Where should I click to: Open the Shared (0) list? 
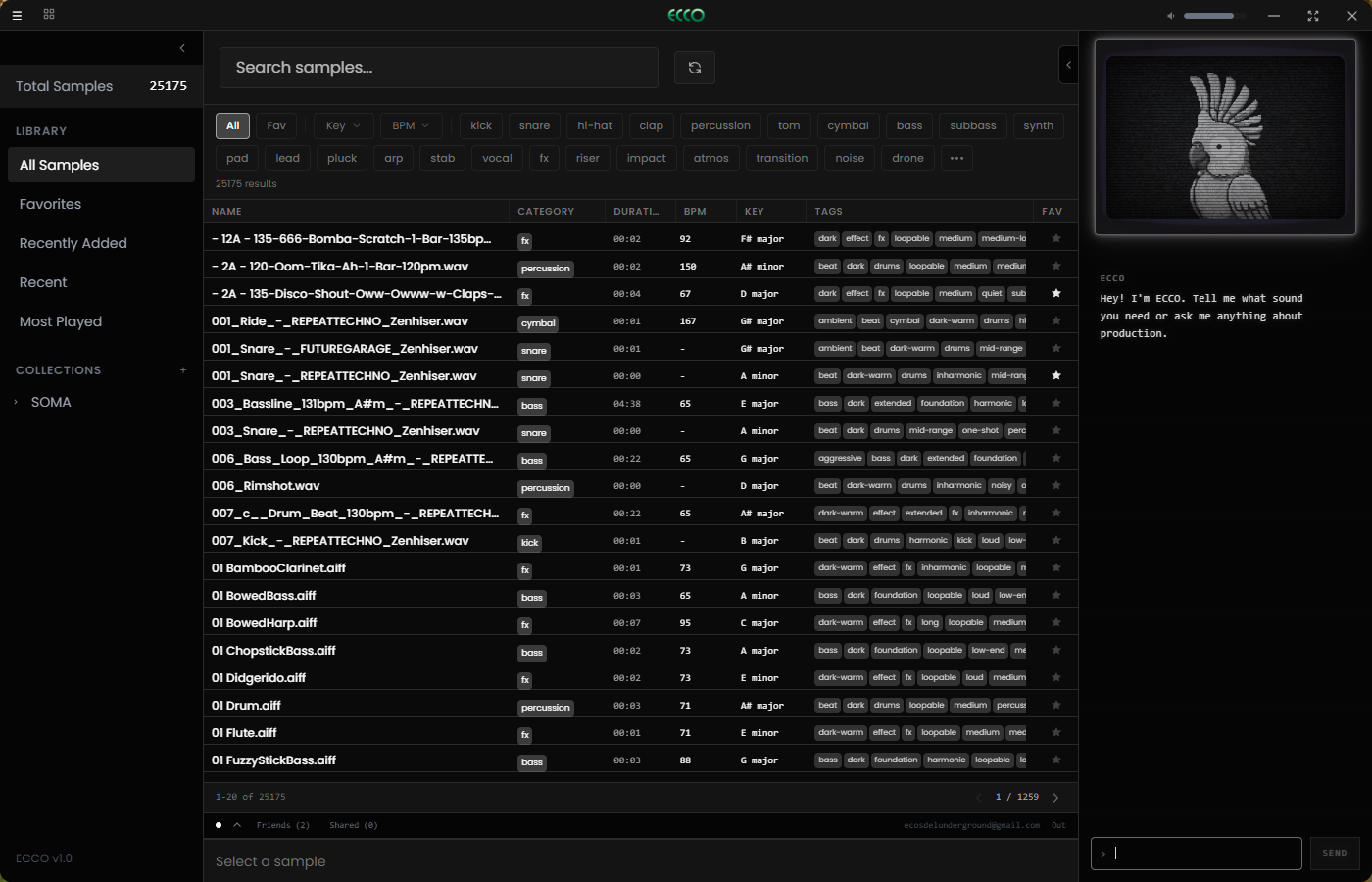[x=353, y=825]
